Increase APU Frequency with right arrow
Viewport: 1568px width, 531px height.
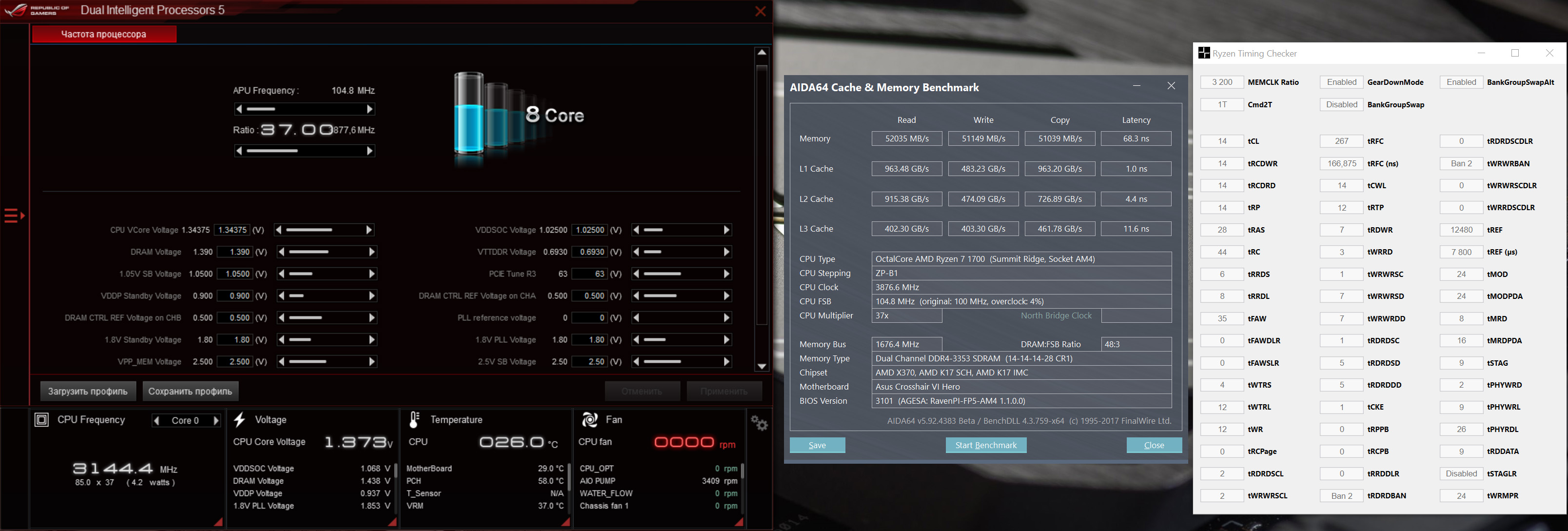370,109
